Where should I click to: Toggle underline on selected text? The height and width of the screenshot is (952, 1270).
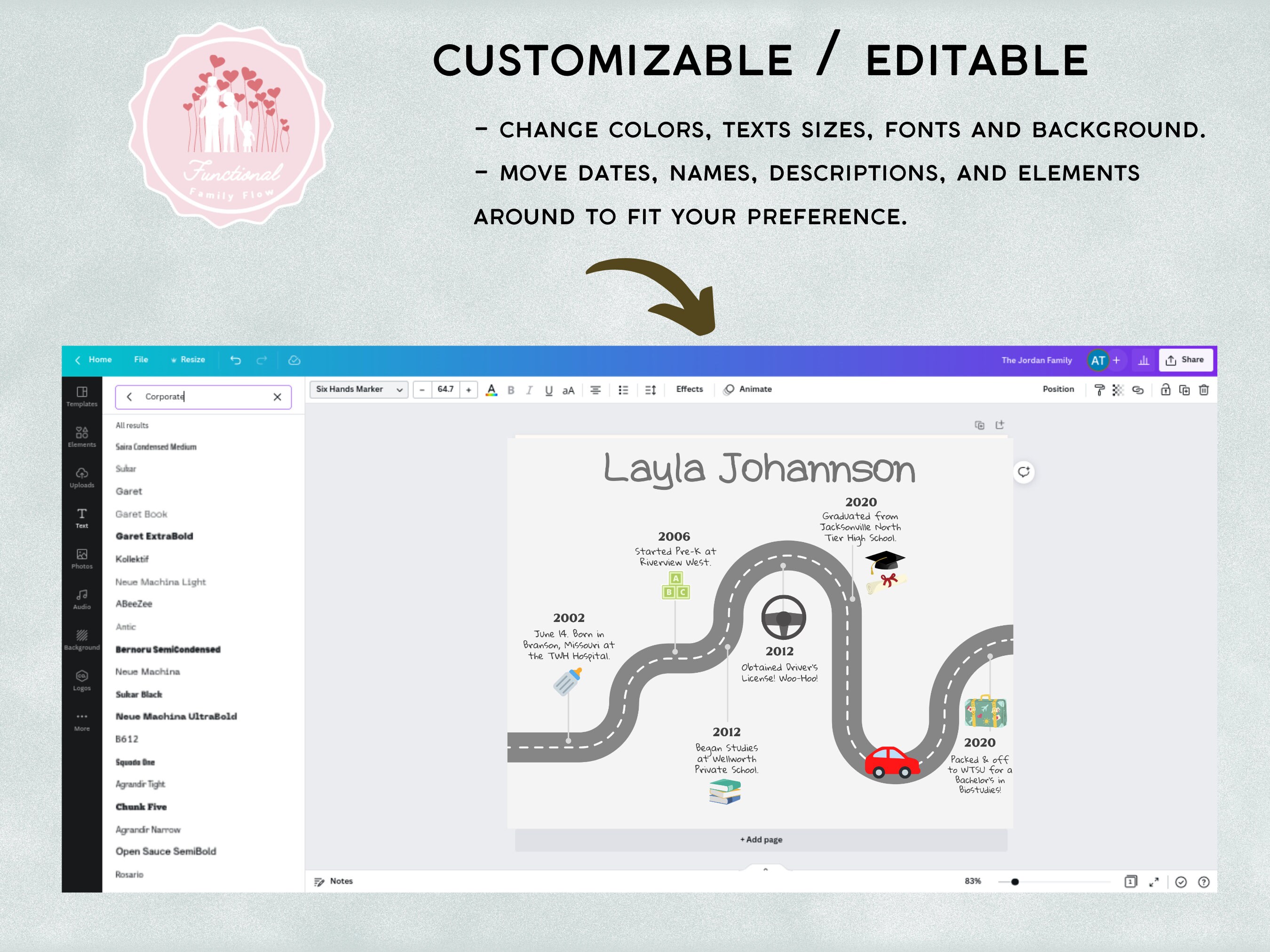(548, 390)
